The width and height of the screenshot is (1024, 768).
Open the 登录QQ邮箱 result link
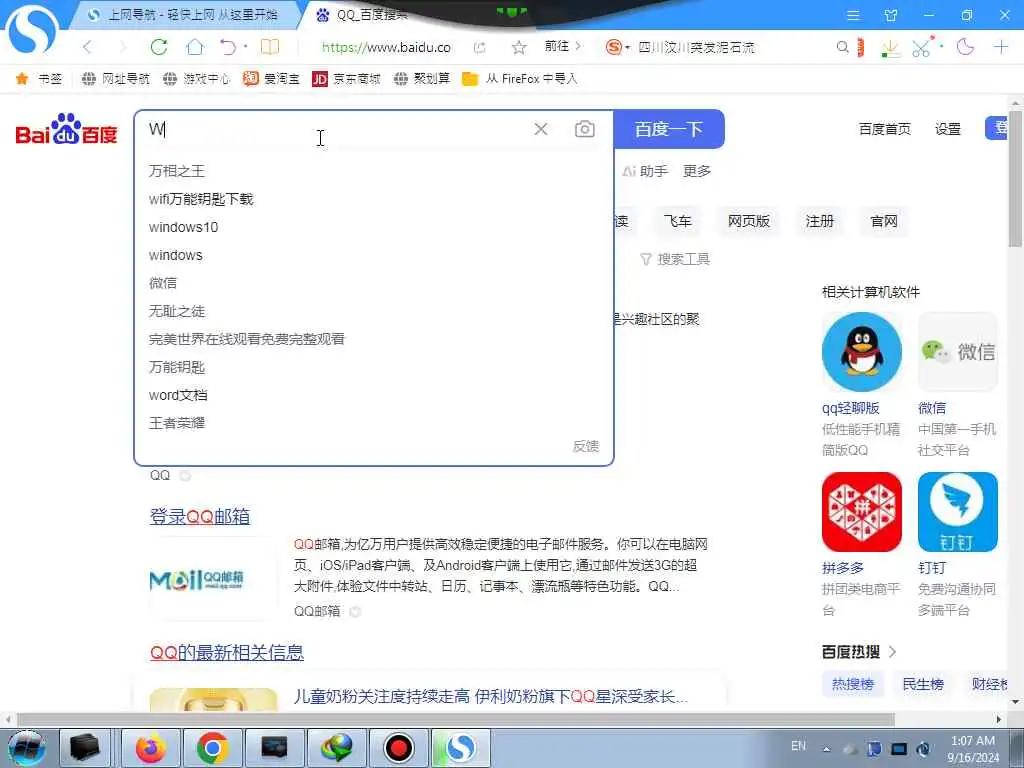tap(200, 517)
